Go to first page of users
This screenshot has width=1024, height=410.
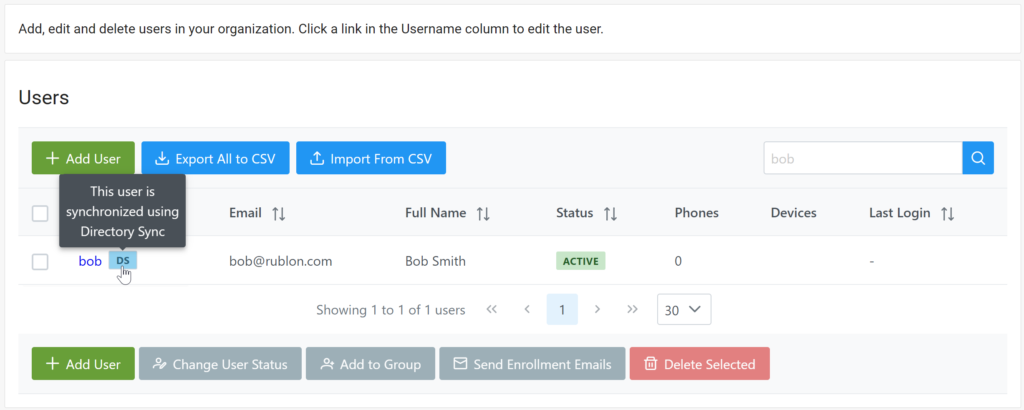click(x=492, y=310)
